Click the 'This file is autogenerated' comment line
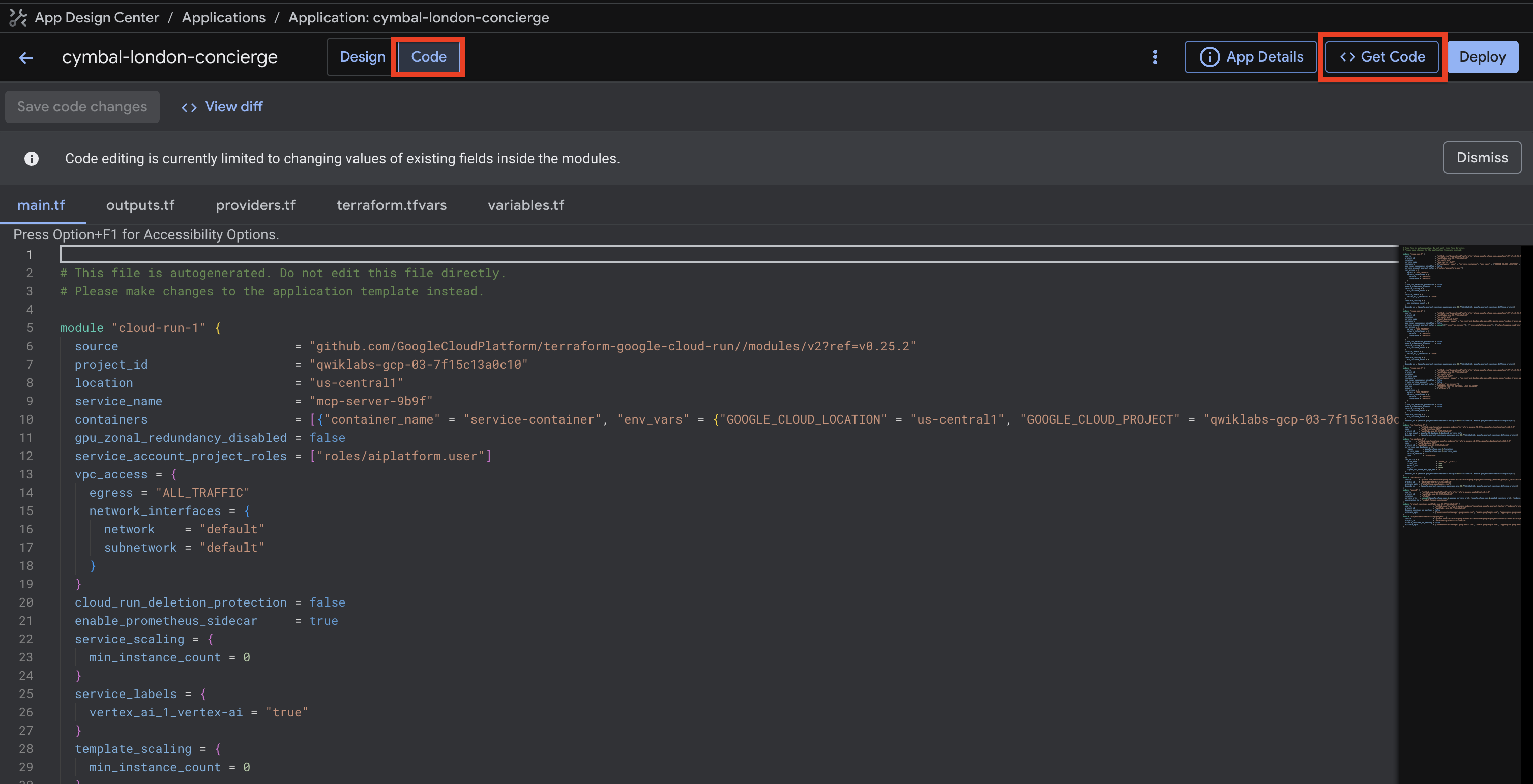 point(283,273)
